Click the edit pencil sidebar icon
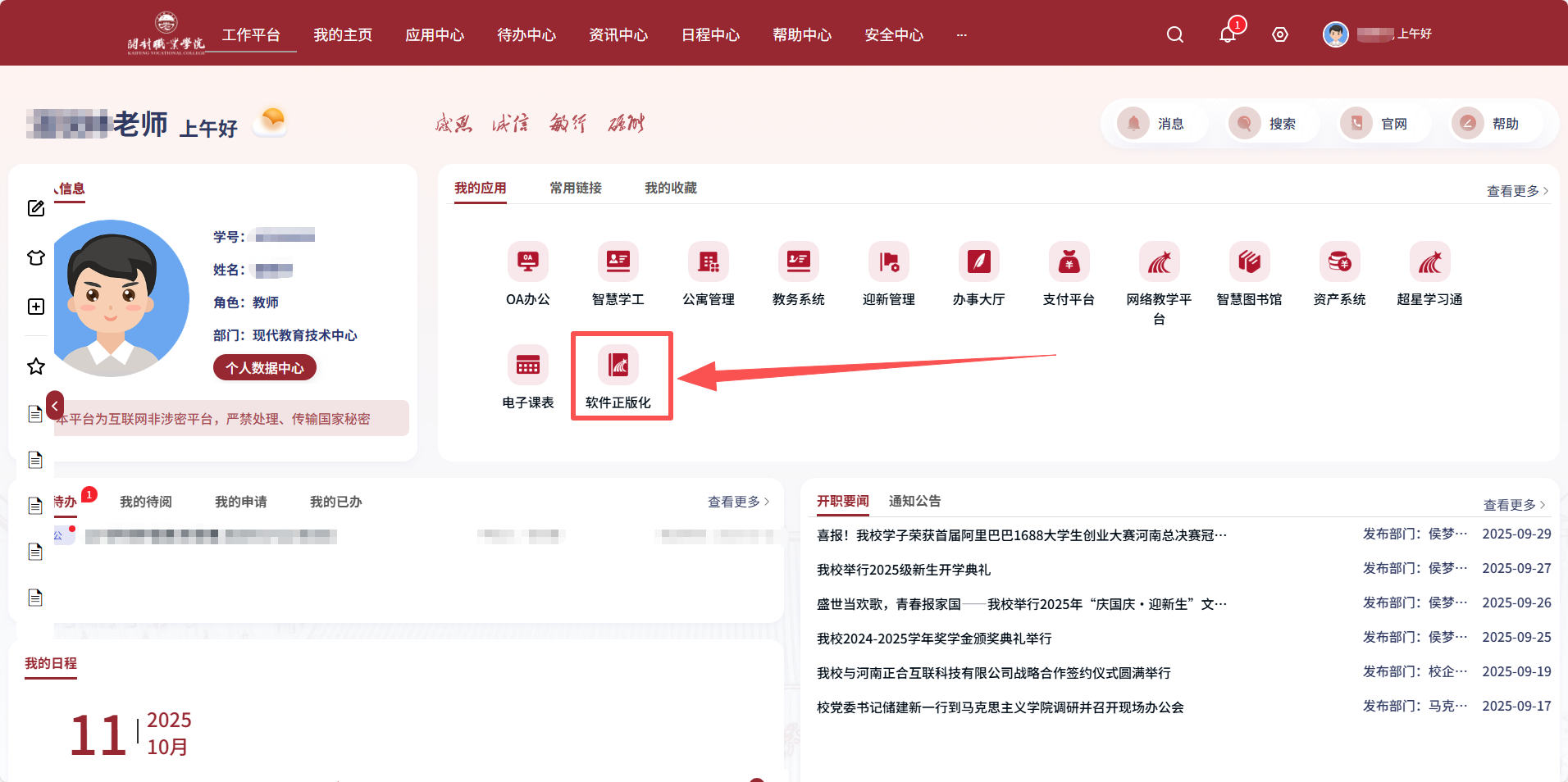 pyautogui.click(x=36, y=208)
